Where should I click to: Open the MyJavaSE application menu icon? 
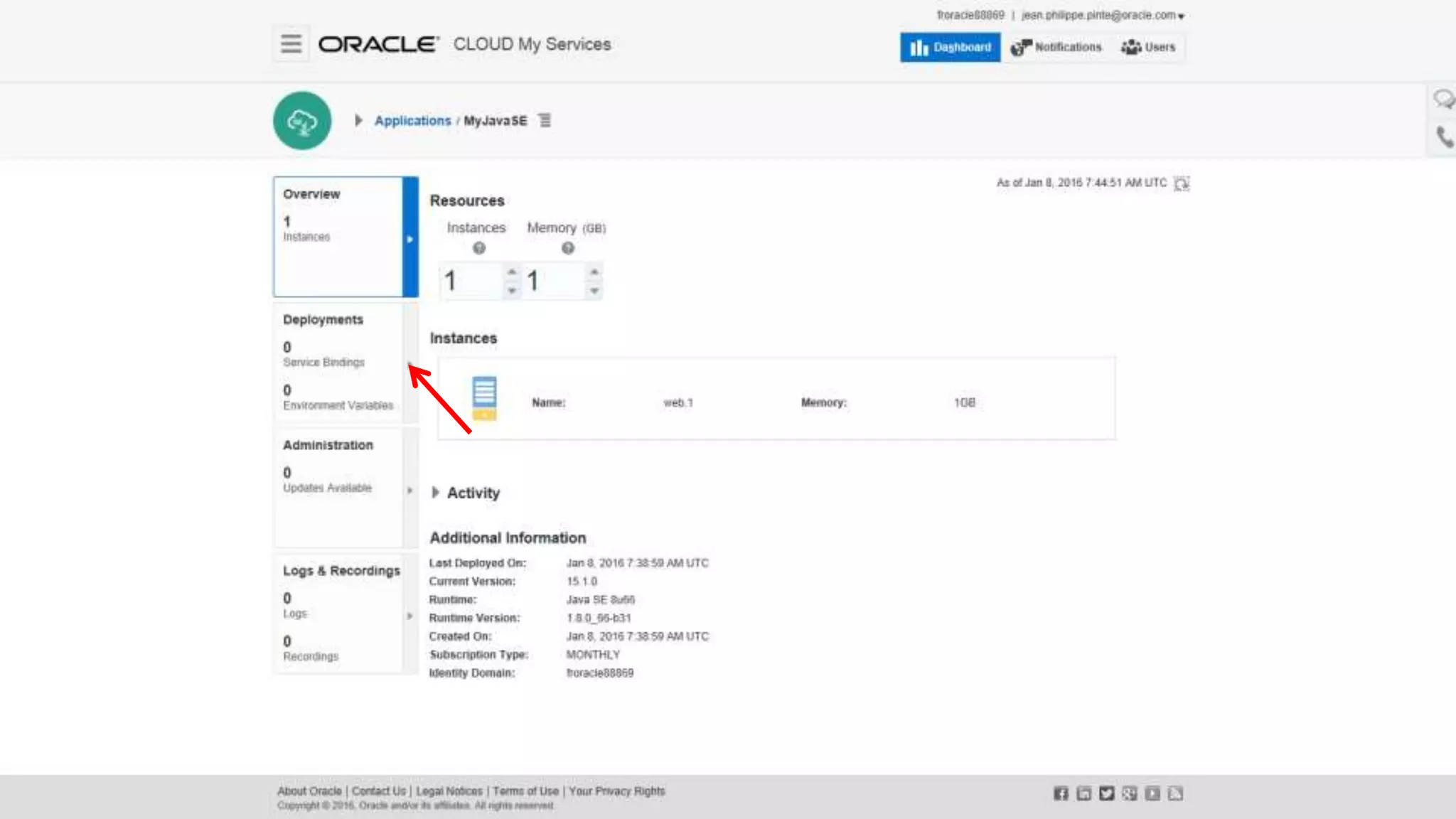[x=545, y=120]
